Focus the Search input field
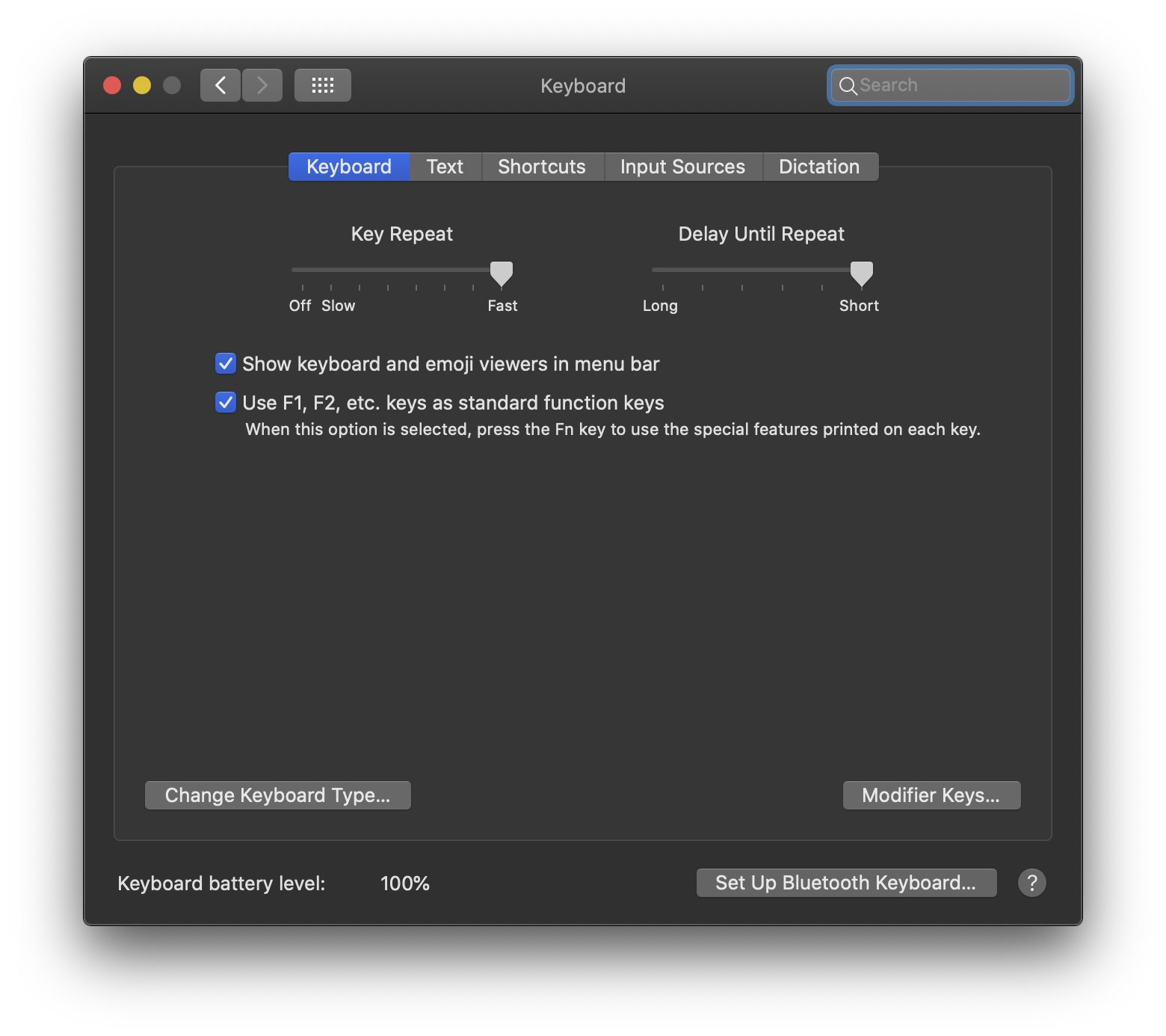 point(960,85)
